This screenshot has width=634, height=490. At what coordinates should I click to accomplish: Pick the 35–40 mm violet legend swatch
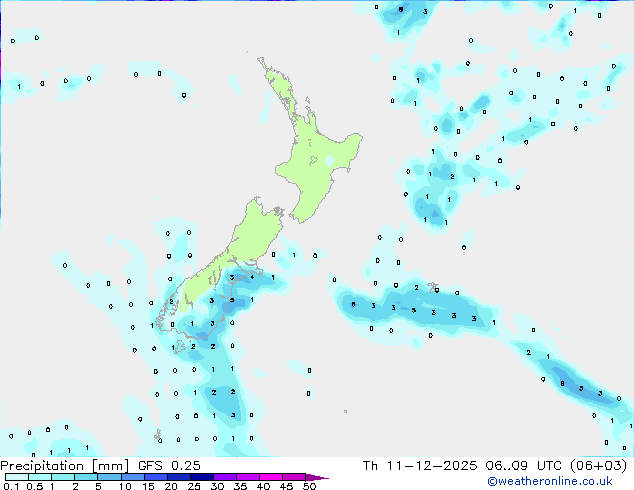pos(248,477)
